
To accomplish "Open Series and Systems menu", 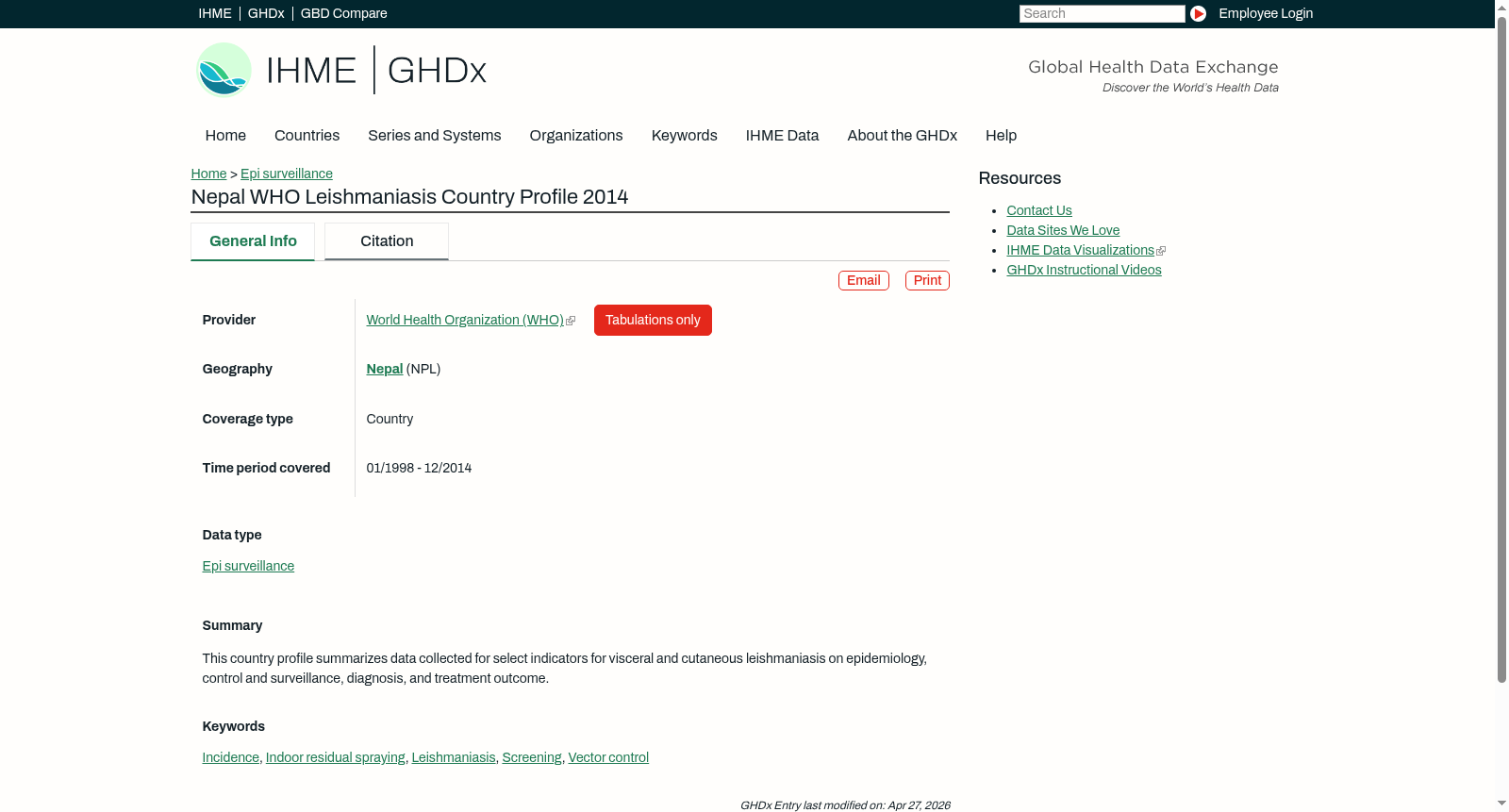I will 435,136.
